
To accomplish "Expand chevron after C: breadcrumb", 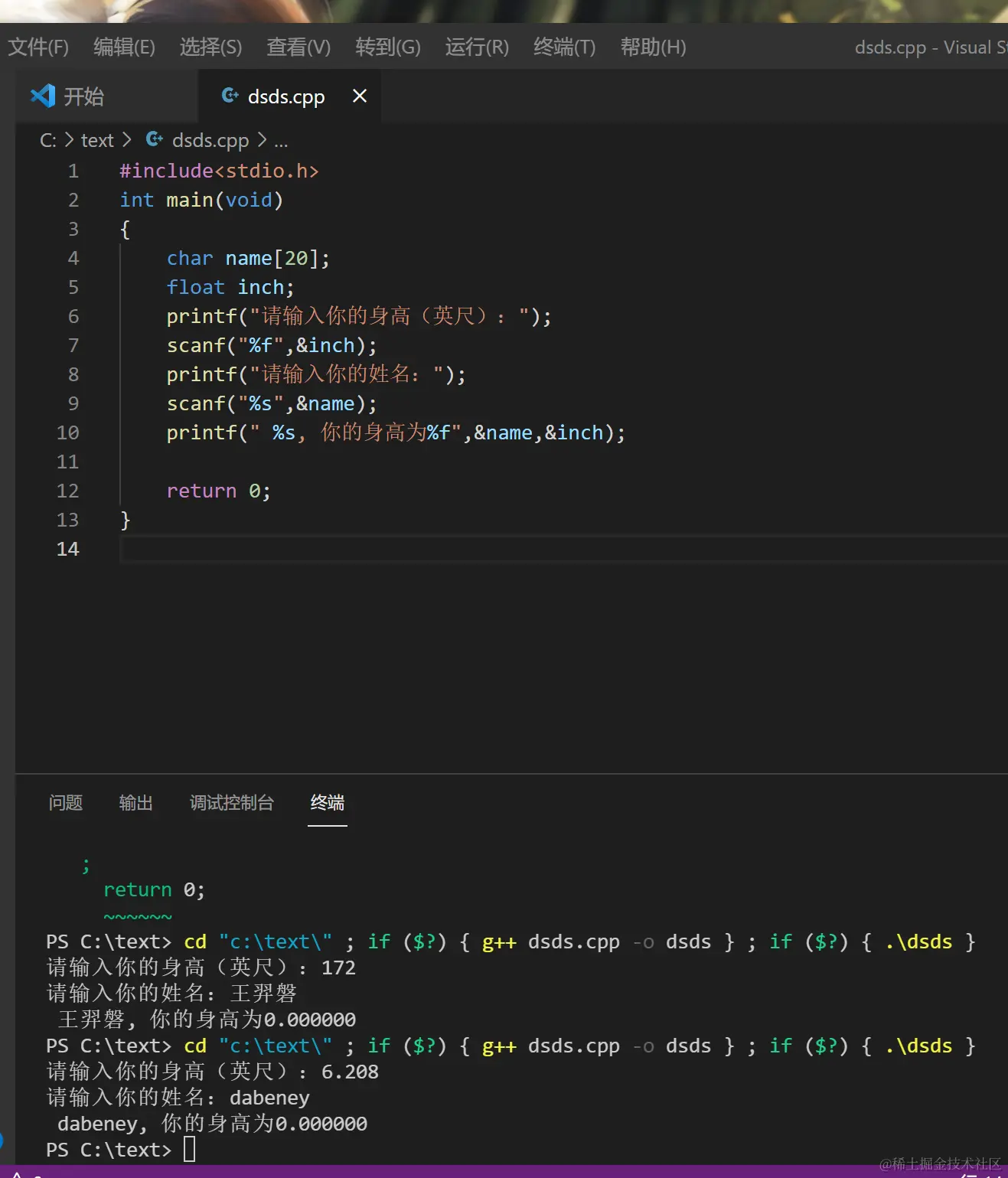I will pos(69,140).
